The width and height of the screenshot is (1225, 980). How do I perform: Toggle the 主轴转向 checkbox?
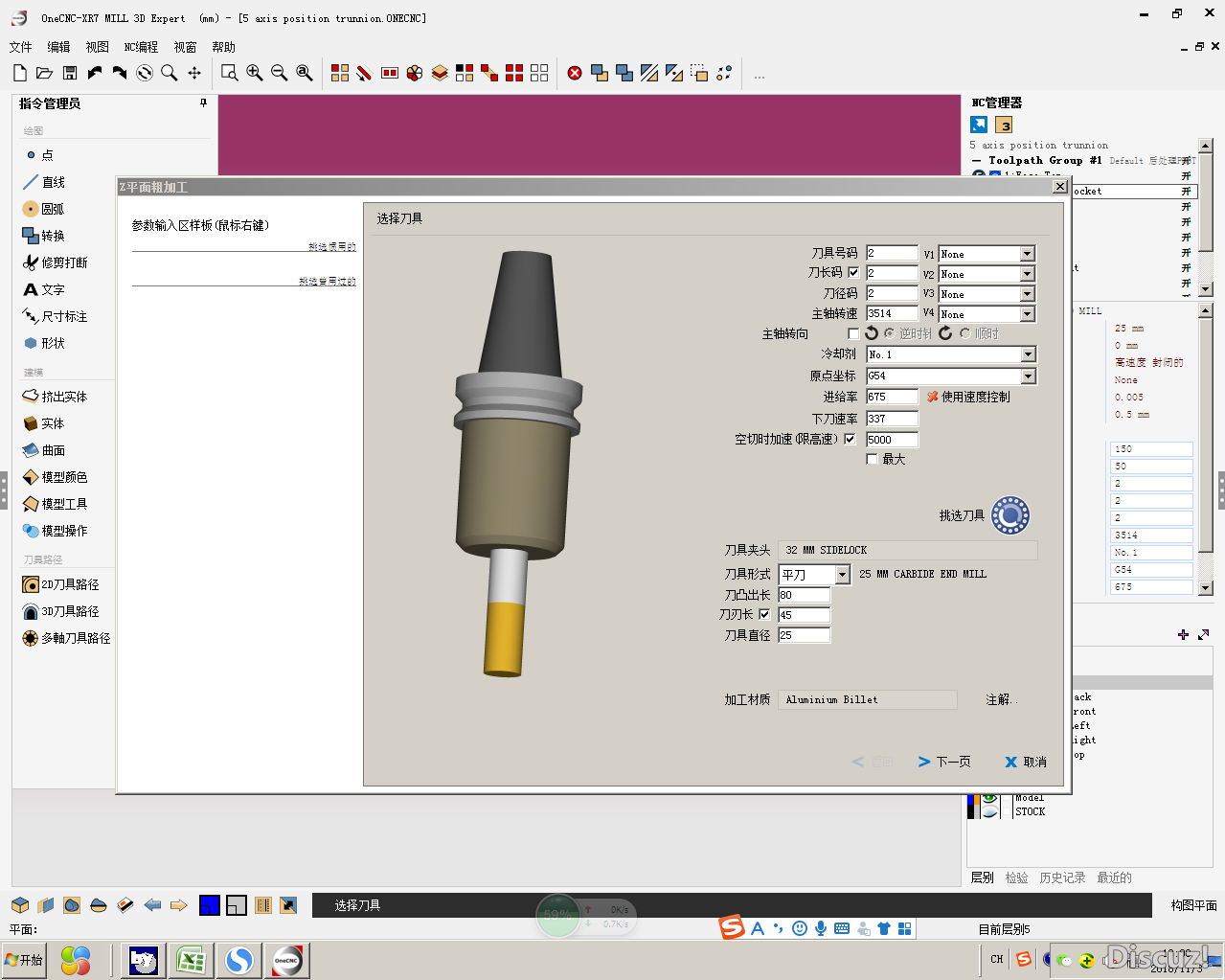tap(853, 333)
